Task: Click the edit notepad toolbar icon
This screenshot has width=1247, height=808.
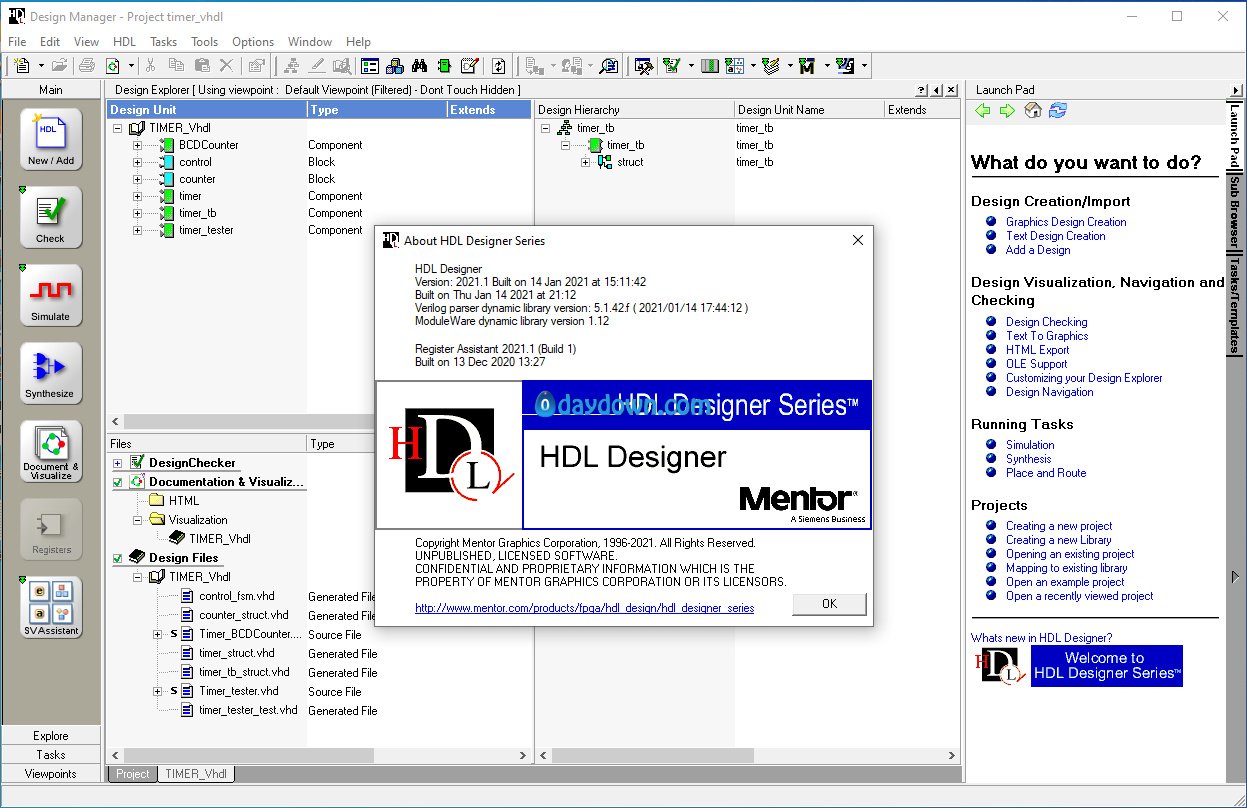Action: [470, 66]
